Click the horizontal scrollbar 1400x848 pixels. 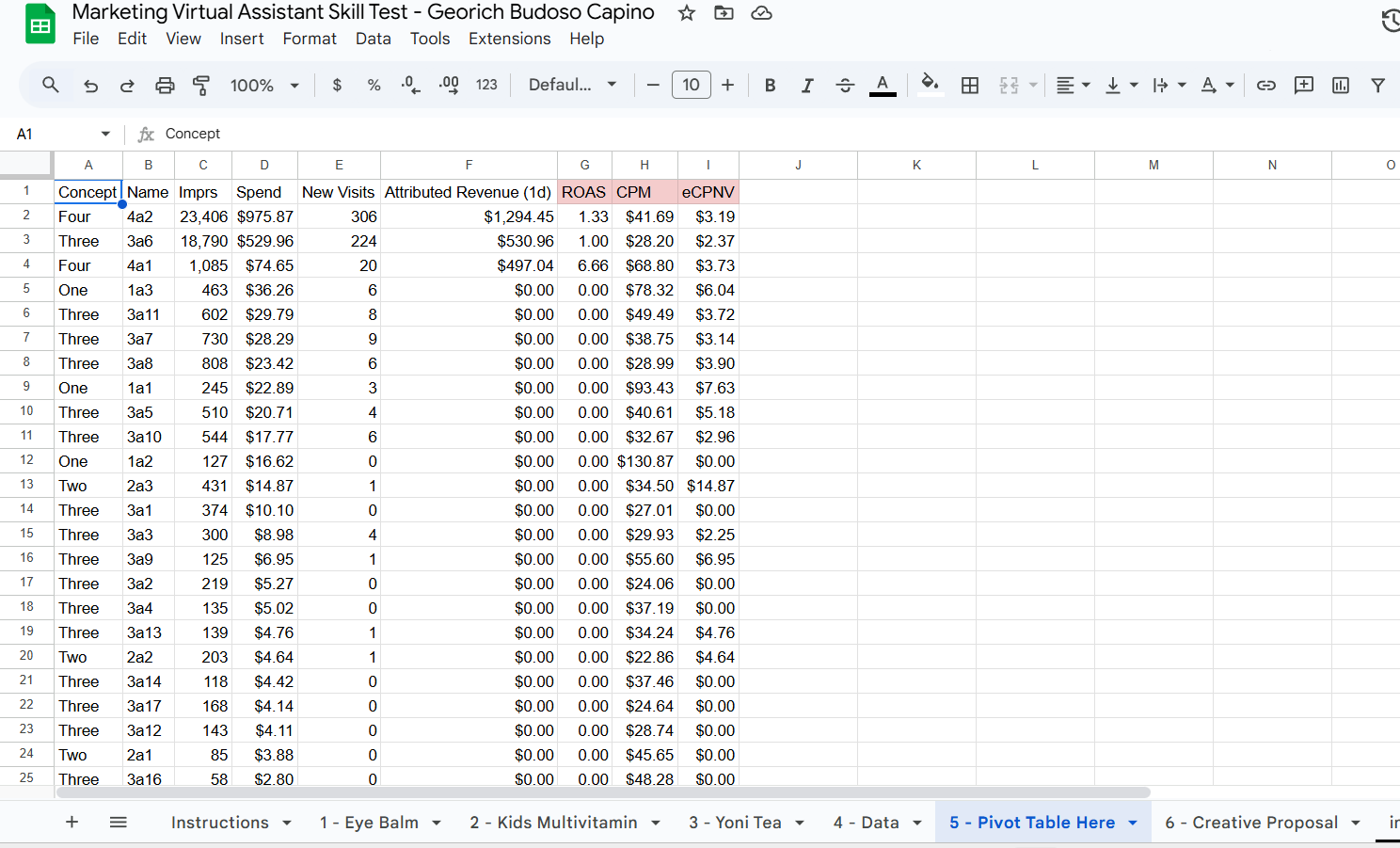tap(602, 792)
